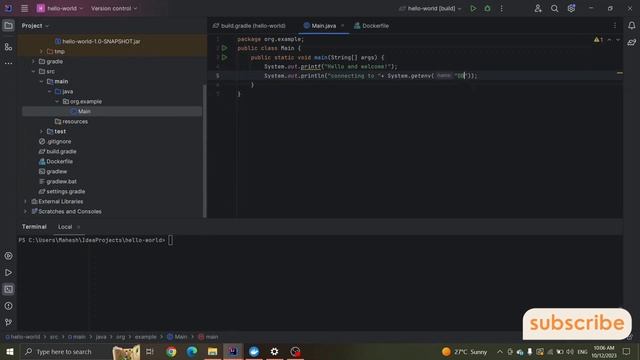Open the Windows Start menu
The height and width of the screenshot is (360, 640).
[x=9, y=351]
